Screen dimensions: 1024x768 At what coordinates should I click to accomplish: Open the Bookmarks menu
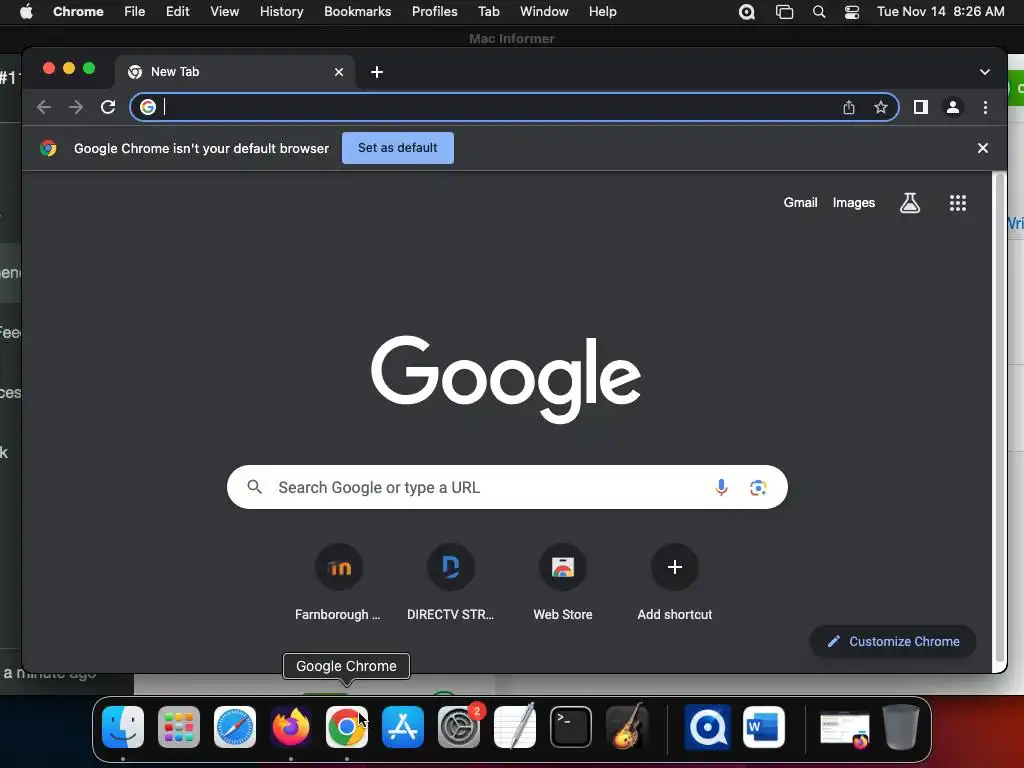[357, 12]
